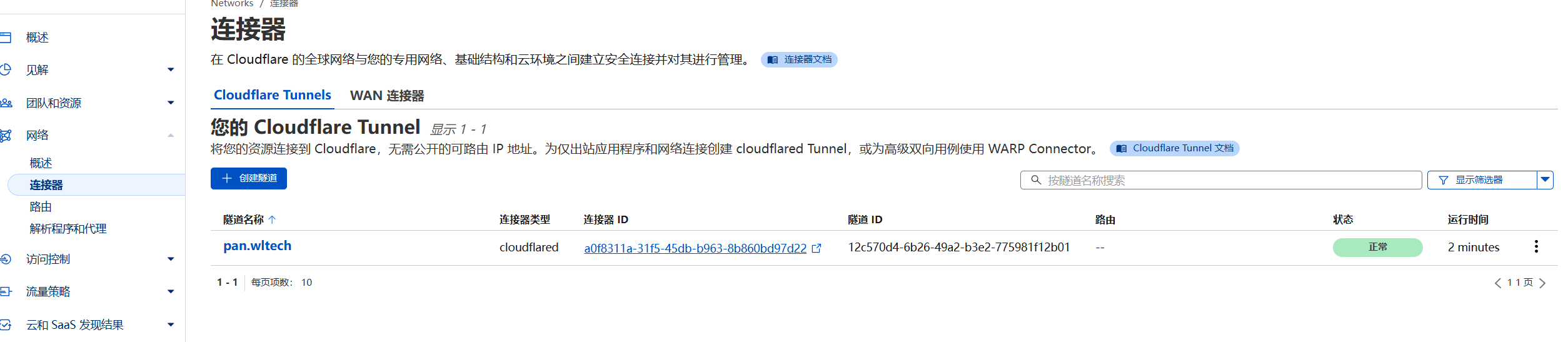
Task: Click the previous page arrow in pagination
Action: tap(1497, 283)
